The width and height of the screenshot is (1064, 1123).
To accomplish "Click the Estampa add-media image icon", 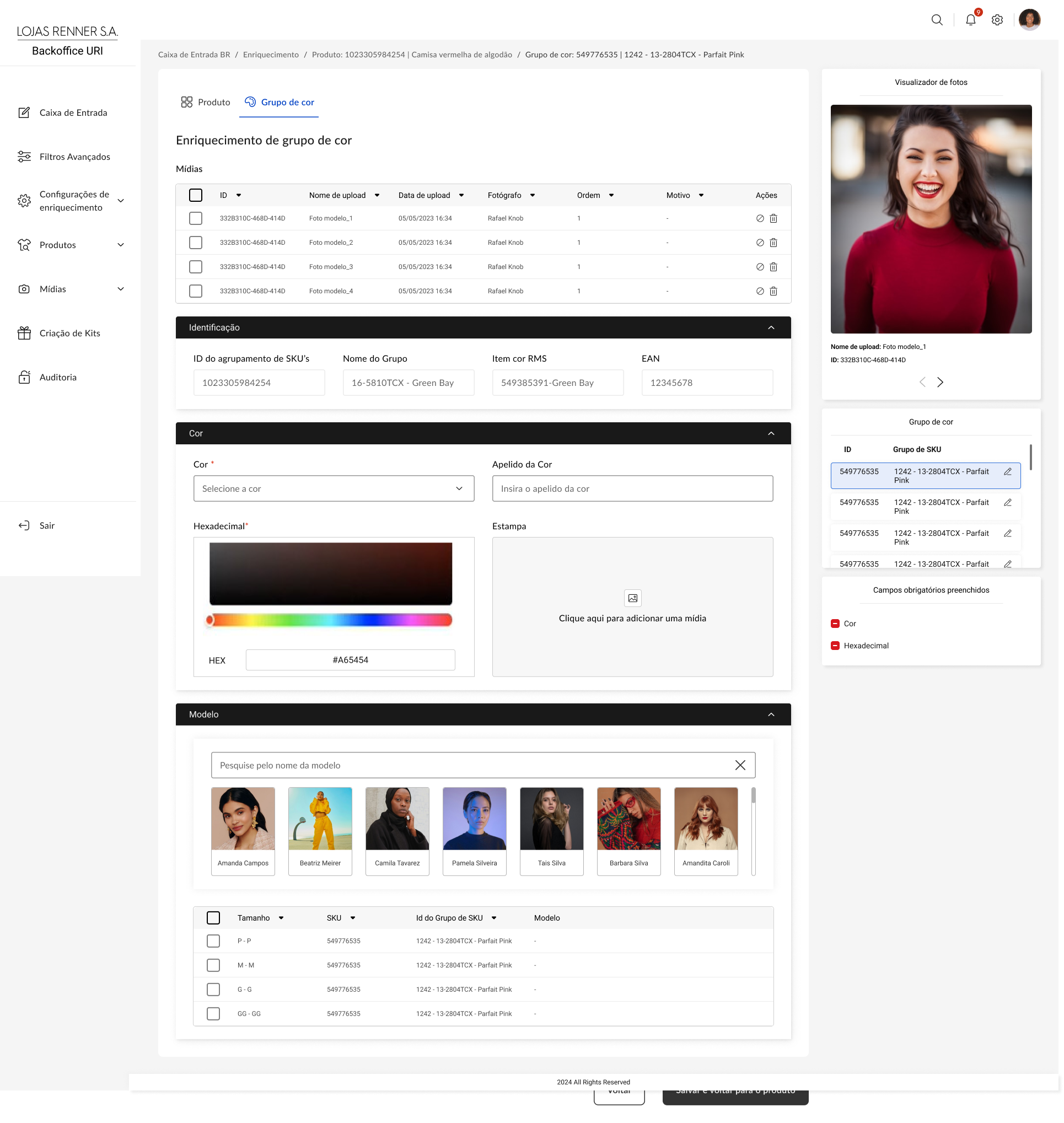I will point(632,598).
